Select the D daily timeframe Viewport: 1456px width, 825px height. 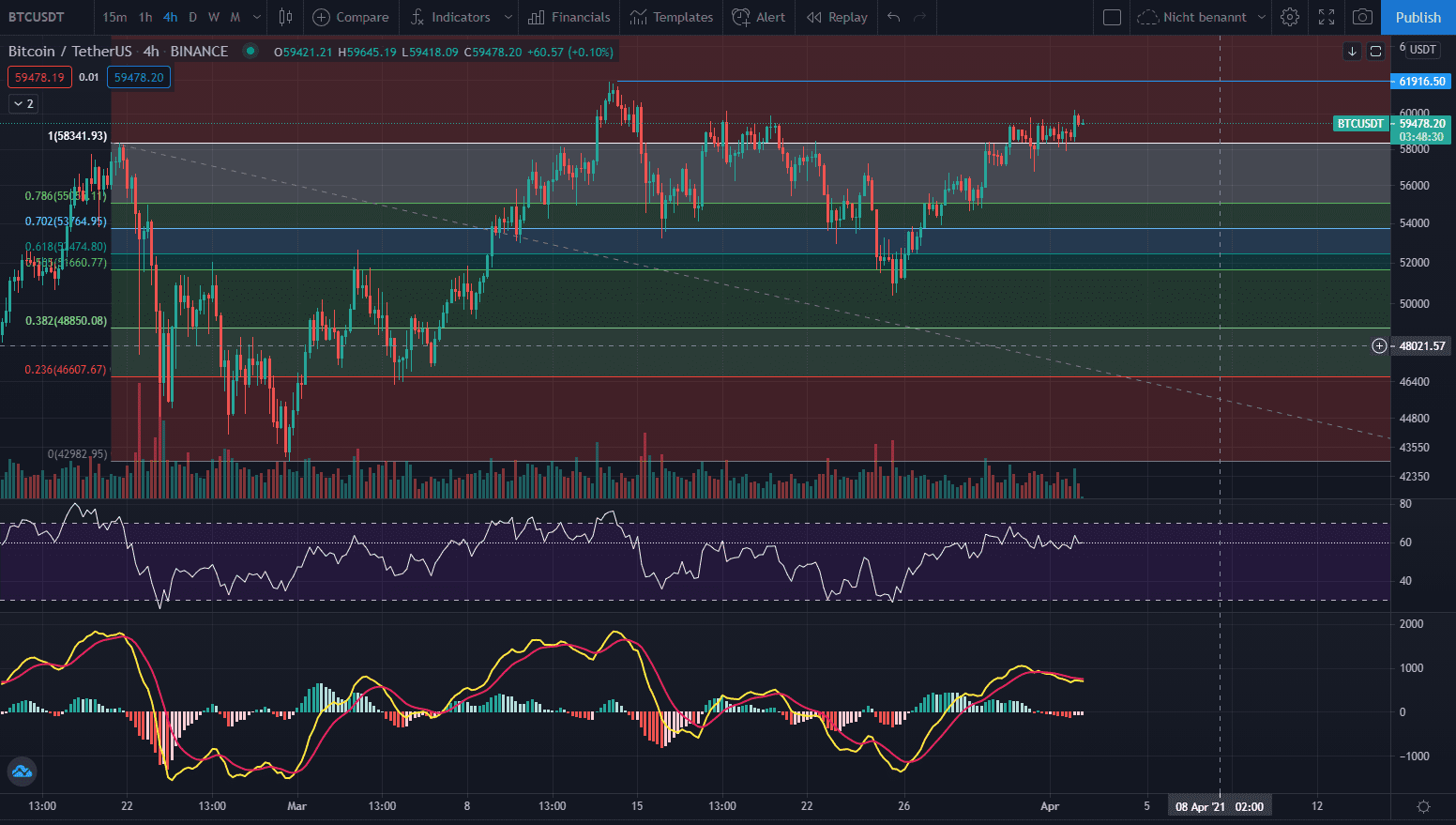pyautogui.click(x=192, y=17)
